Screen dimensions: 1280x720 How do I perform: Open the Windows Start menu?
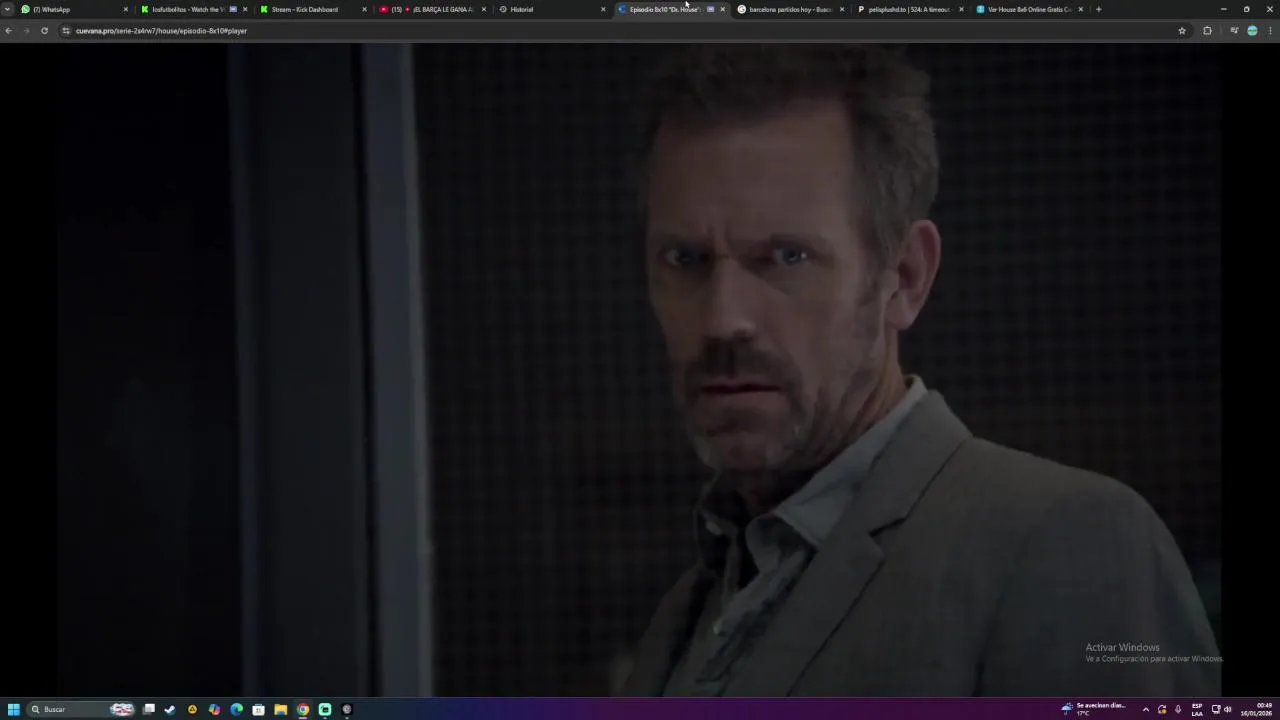pos(14,709)
